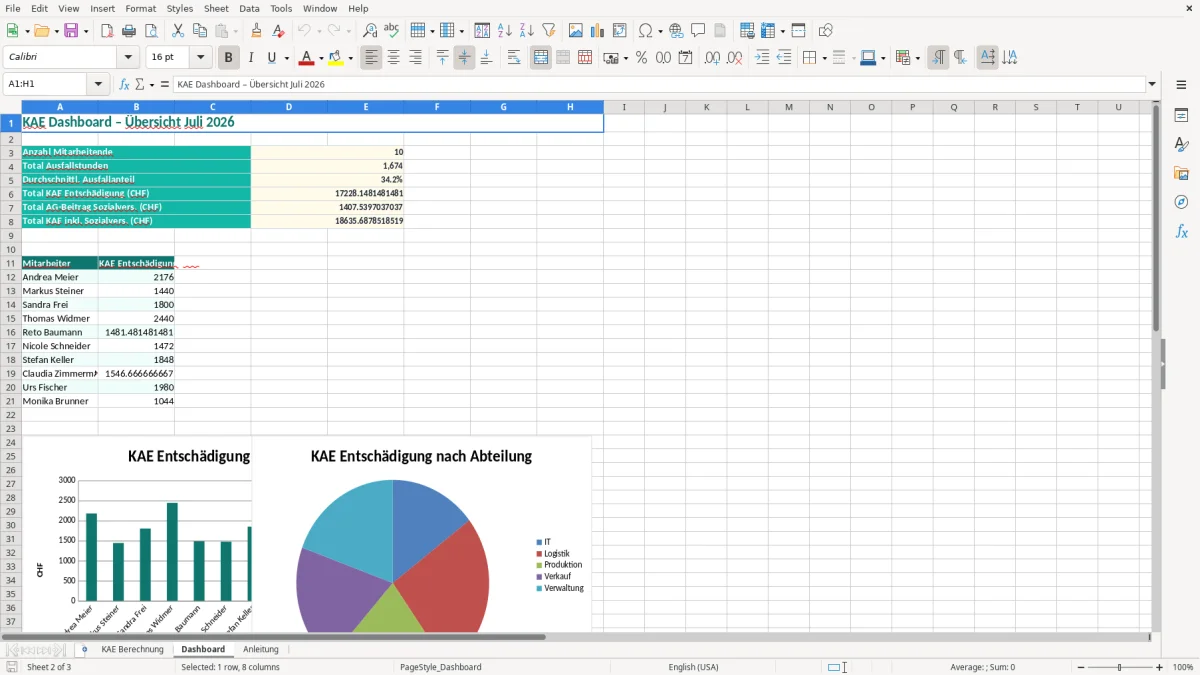Toggle Bold formatting
Screen dimensions: 1200x675
point(228,58)
